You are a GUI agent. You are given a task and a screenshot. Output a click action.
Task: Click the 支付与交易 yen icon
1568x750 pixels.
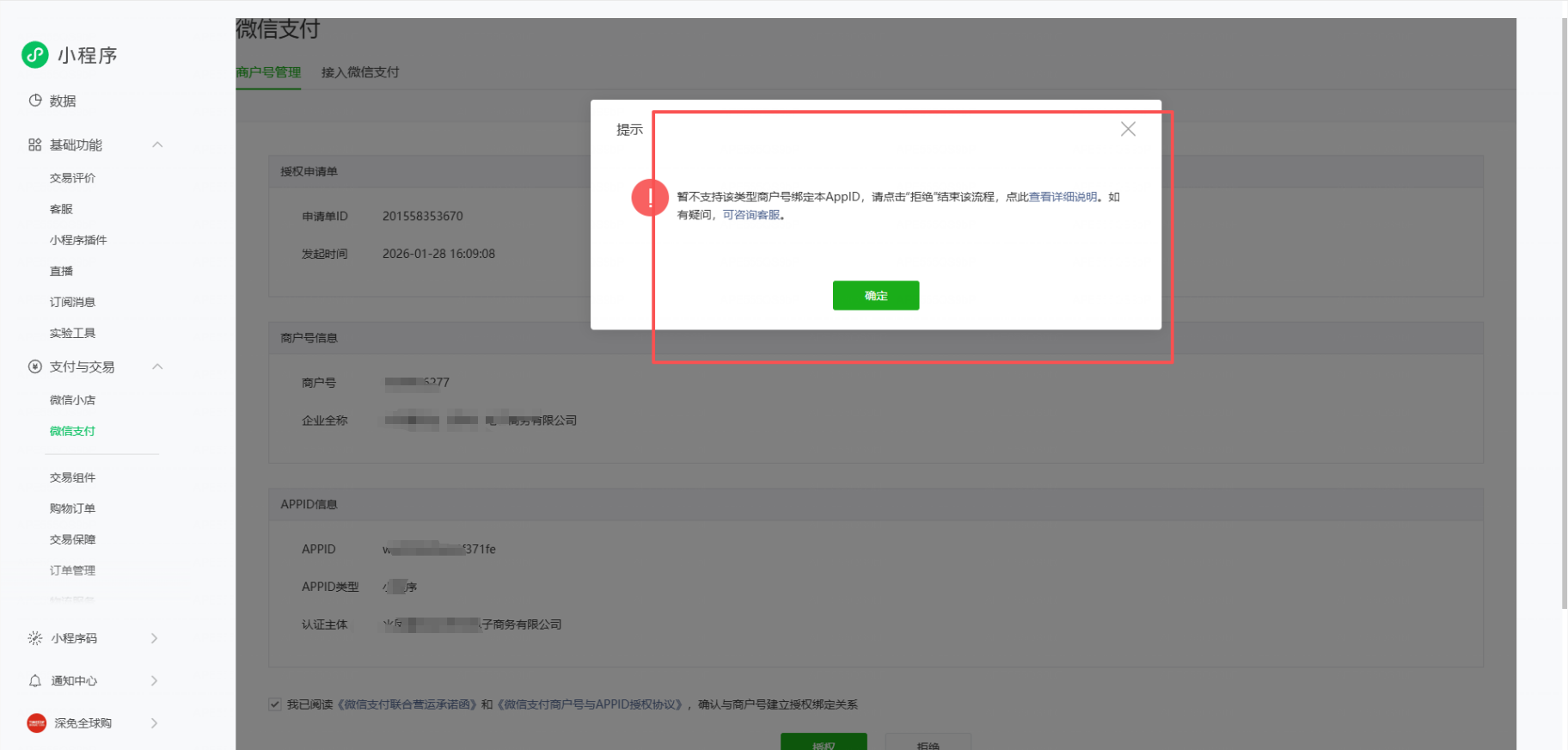(x=35, y=366)
